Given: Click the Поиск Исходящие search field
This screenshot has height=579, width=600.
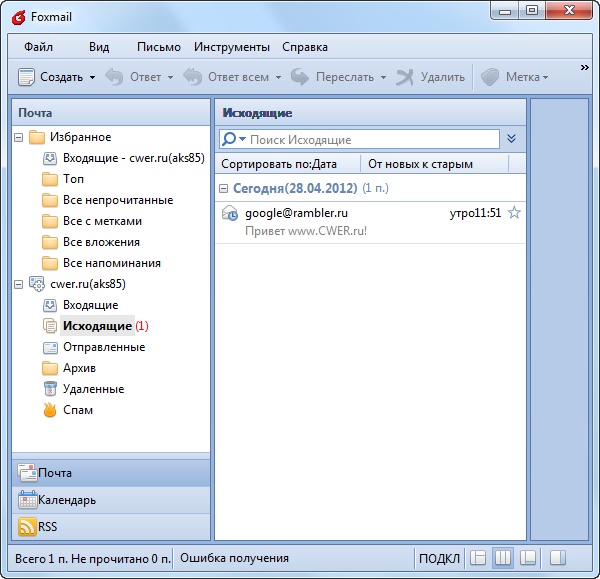Looking at the screenshot, I should point(370,140).
